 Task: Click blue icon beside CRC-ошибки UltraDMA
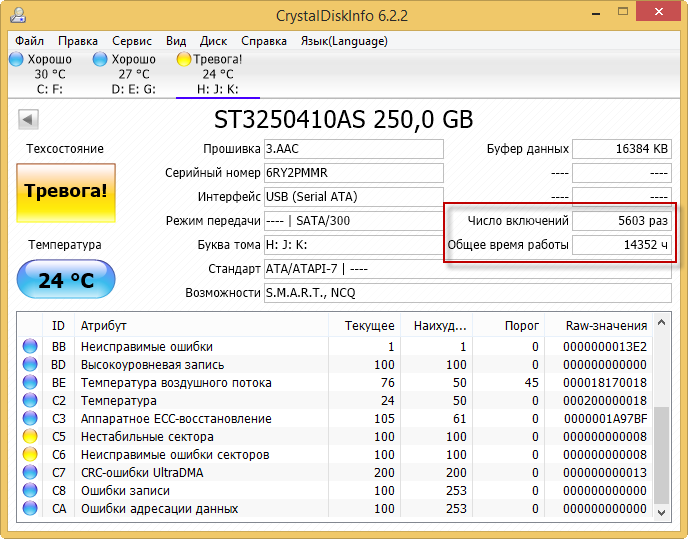[30, 473]
